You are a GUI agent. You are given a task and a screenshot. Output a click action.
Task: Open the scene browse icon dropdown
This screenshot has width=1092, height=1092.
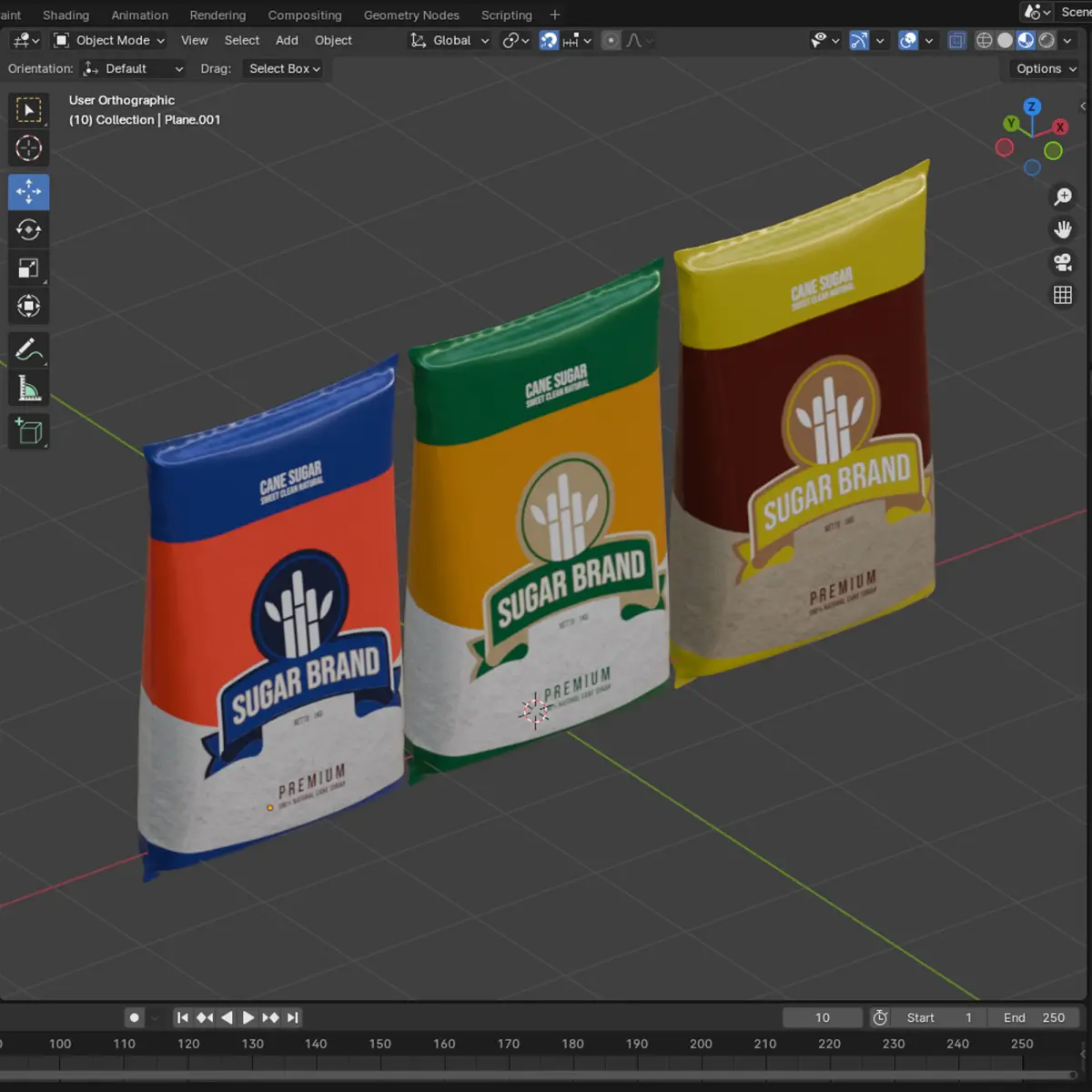pos(1037,12)
